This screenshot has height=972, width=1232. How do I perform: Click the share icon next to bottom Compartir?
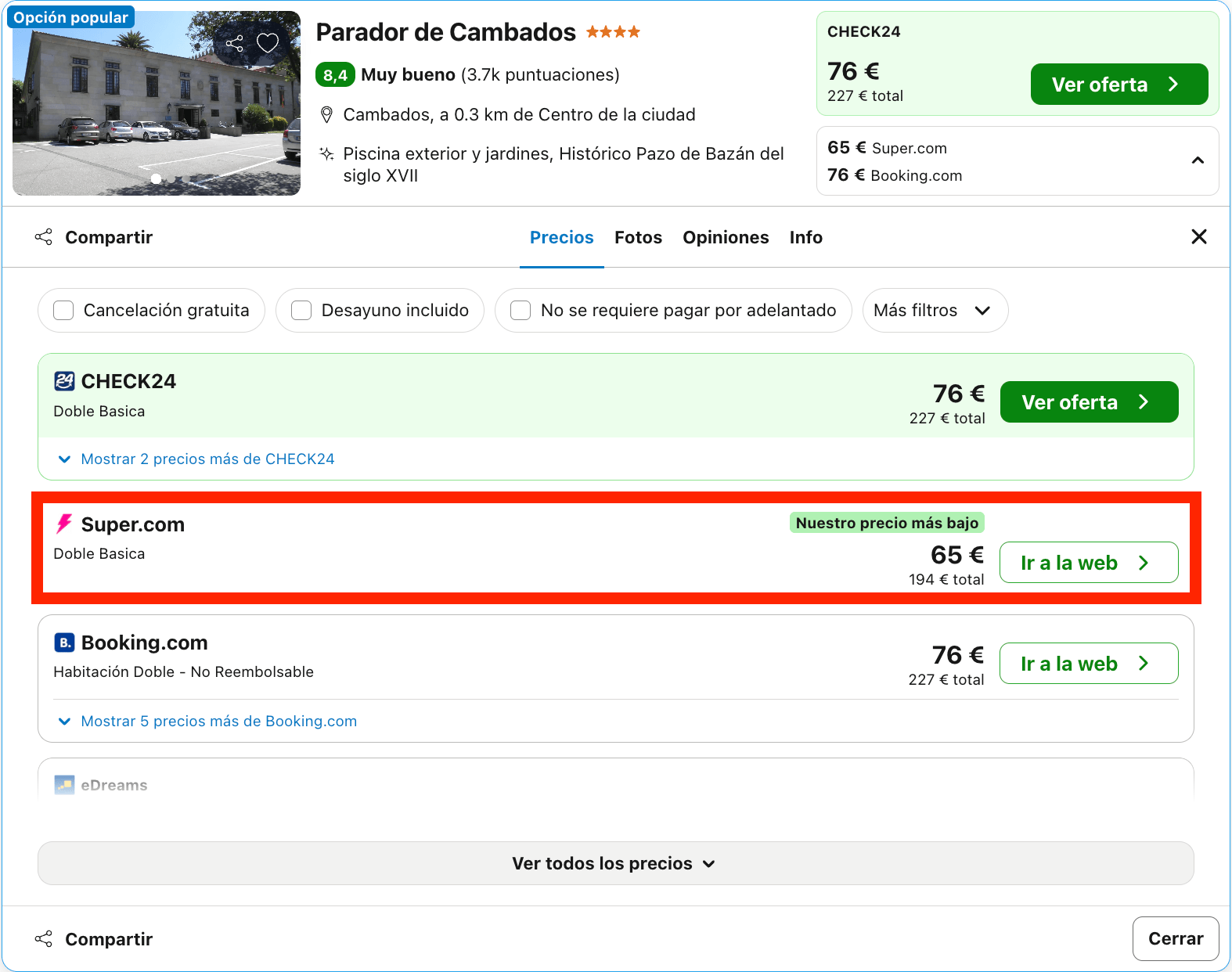[44, 939]
